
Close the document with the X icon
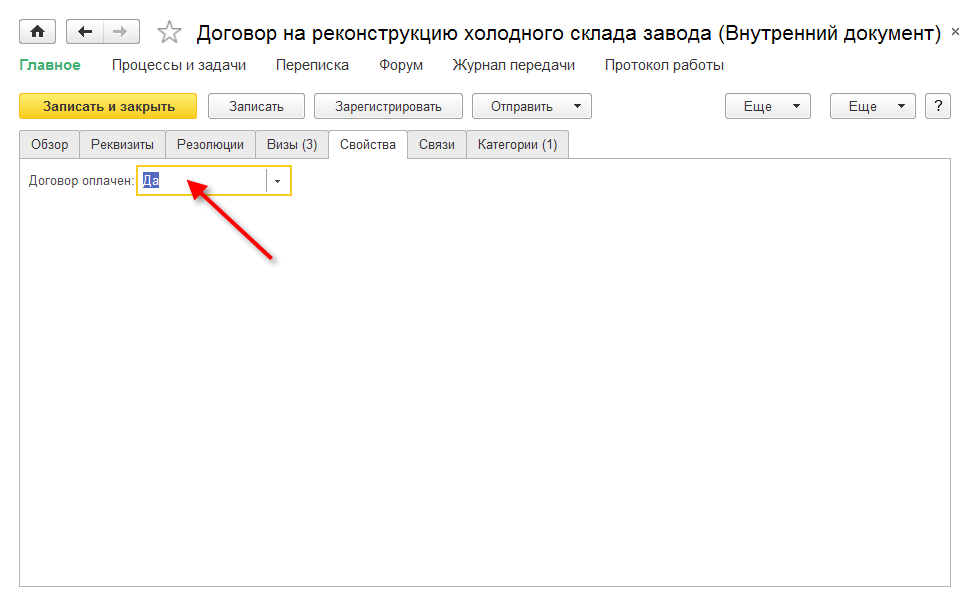point(961,34)
